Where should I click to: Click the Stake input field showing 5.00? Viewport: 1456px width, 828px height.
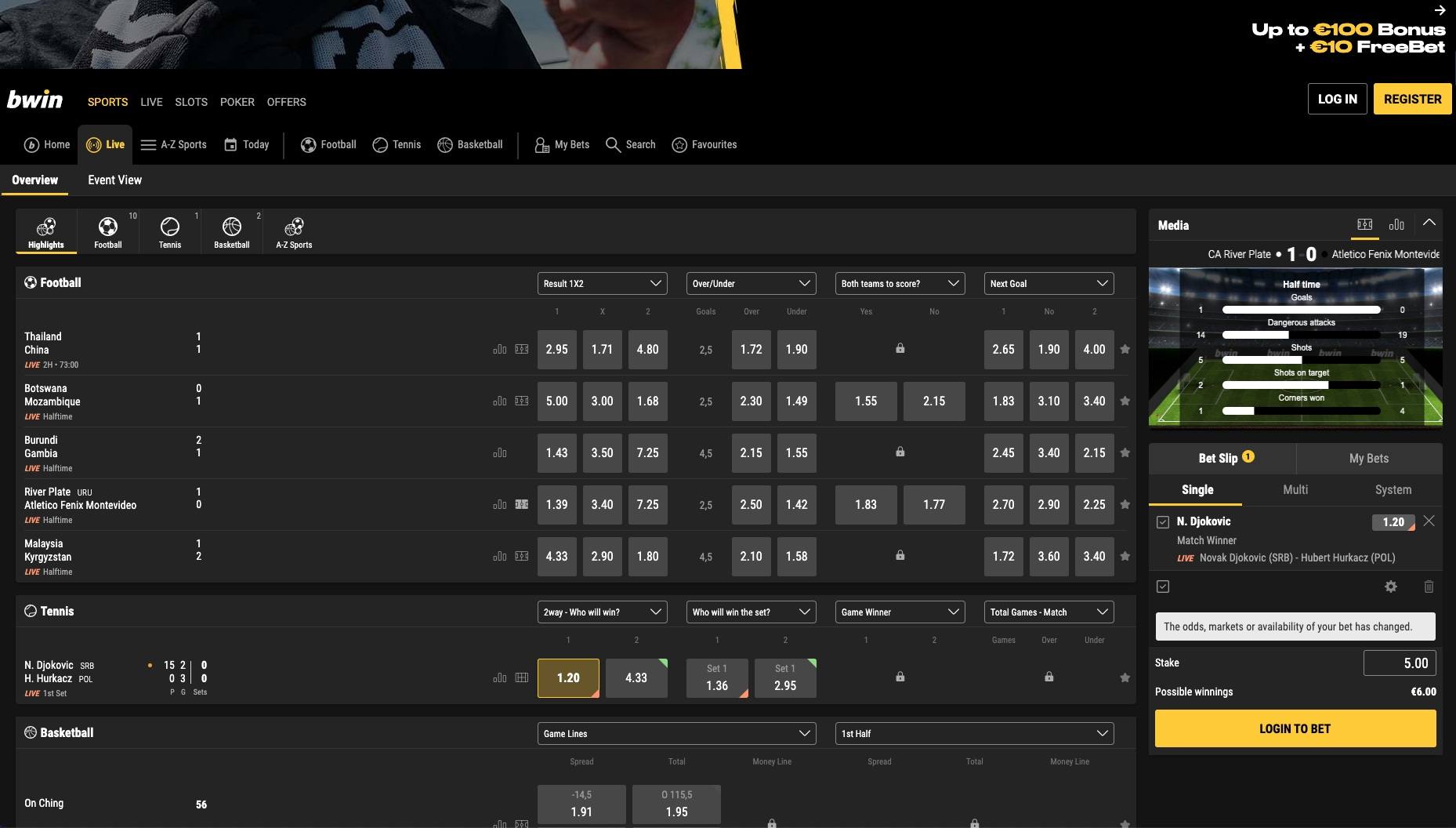1400,663
